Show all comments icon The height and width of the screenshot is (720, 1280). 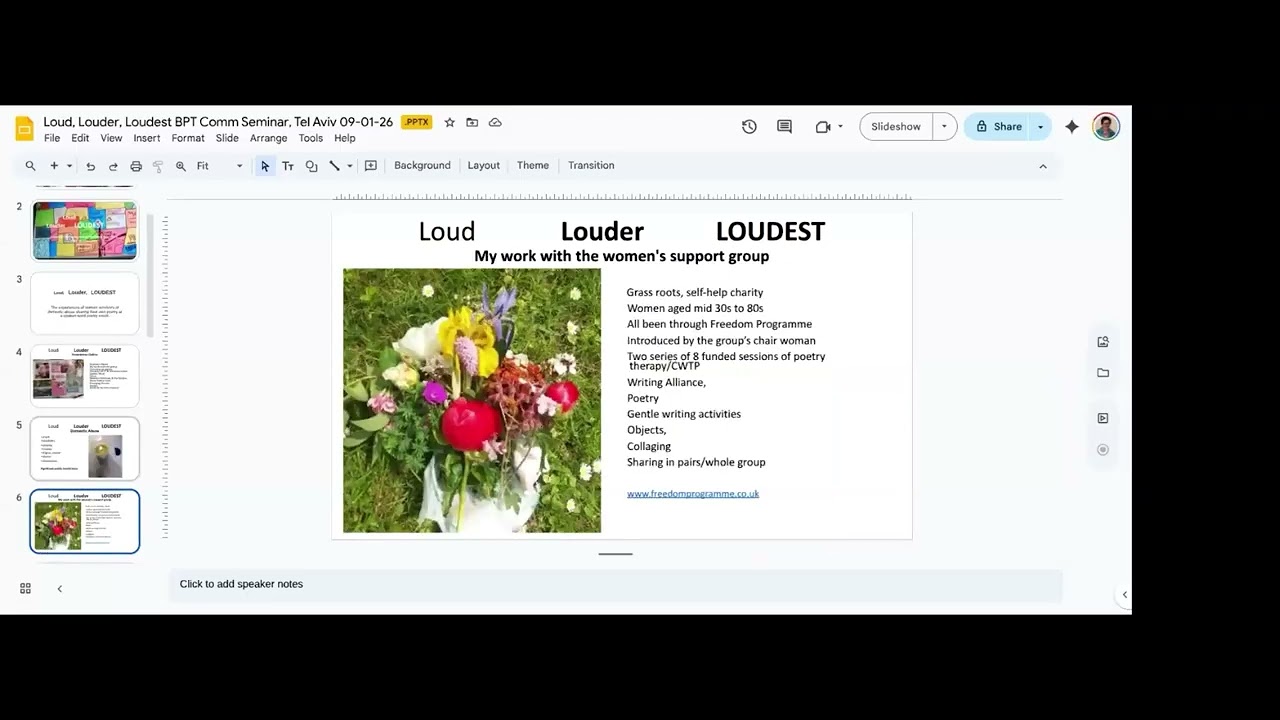(784, 127)
